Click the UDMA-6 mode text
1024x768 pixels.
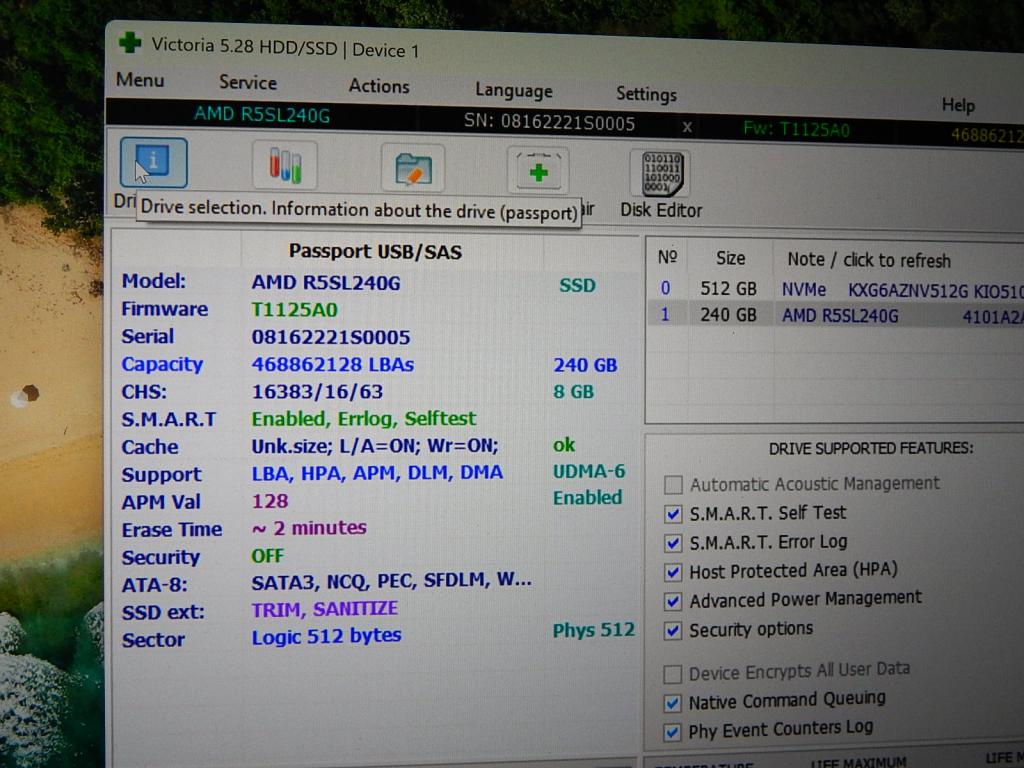point(589,472)
